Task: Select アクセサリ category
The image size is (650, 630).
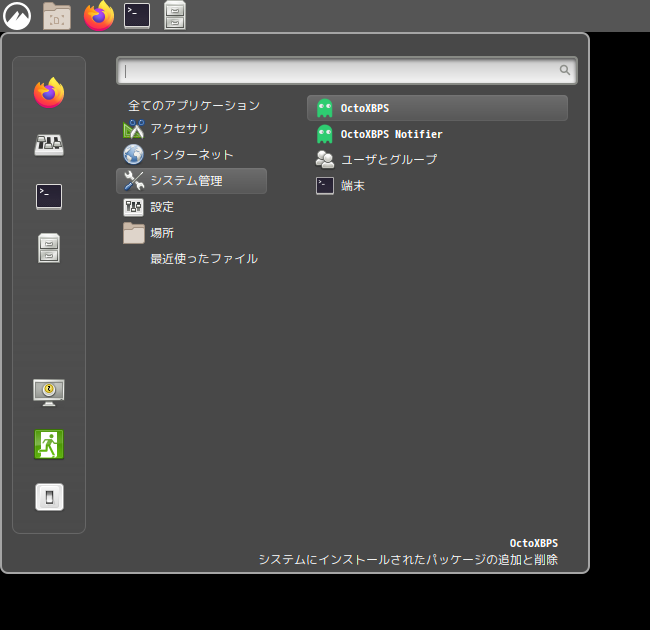Action: tap(192, 129)
